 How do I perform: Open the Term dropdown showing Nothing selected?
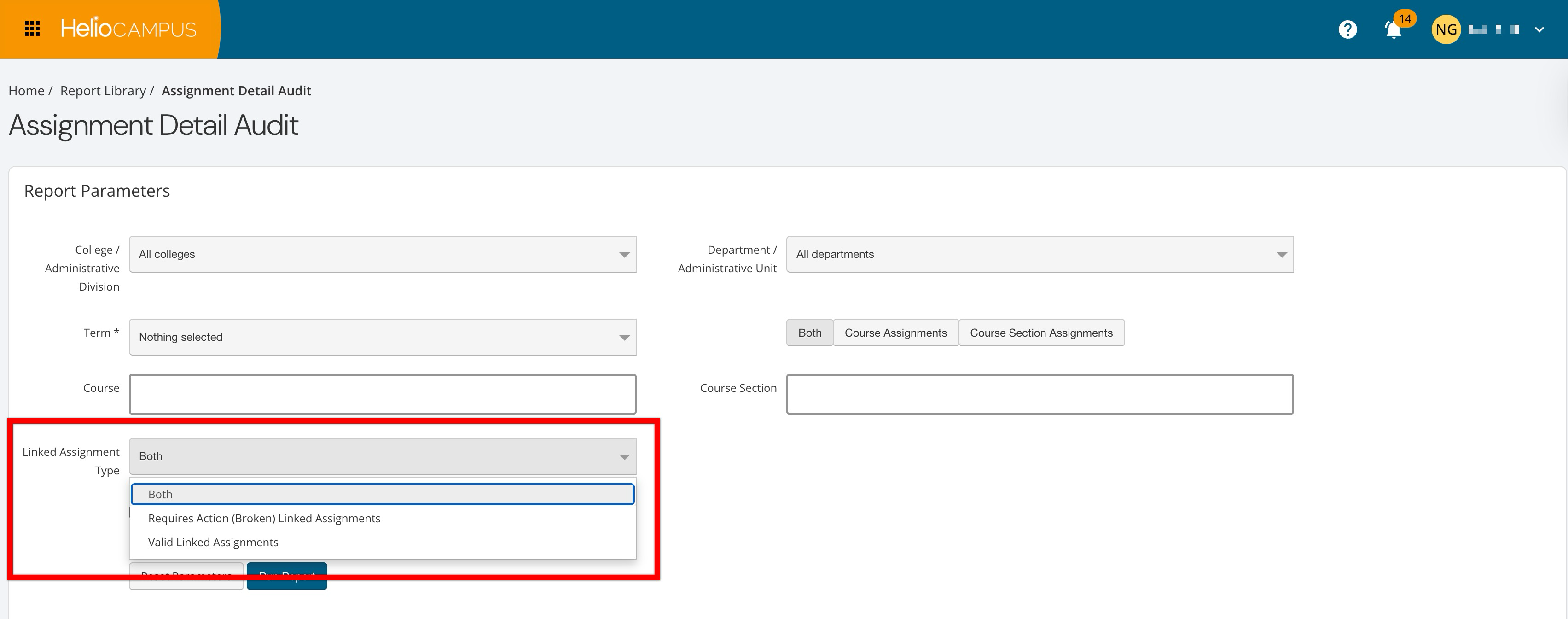tap(382, 337)
